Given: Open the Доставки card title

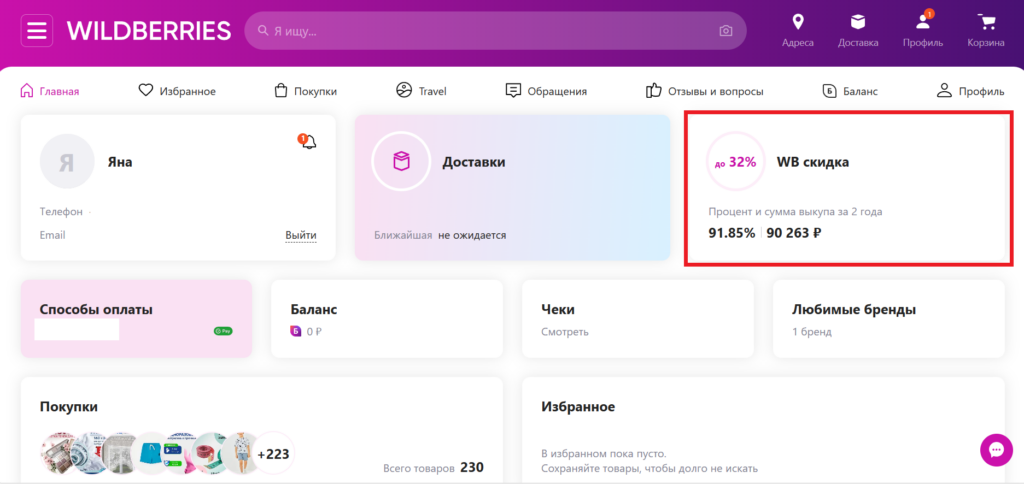Looking at the screenshot, I should click(473, 162).
